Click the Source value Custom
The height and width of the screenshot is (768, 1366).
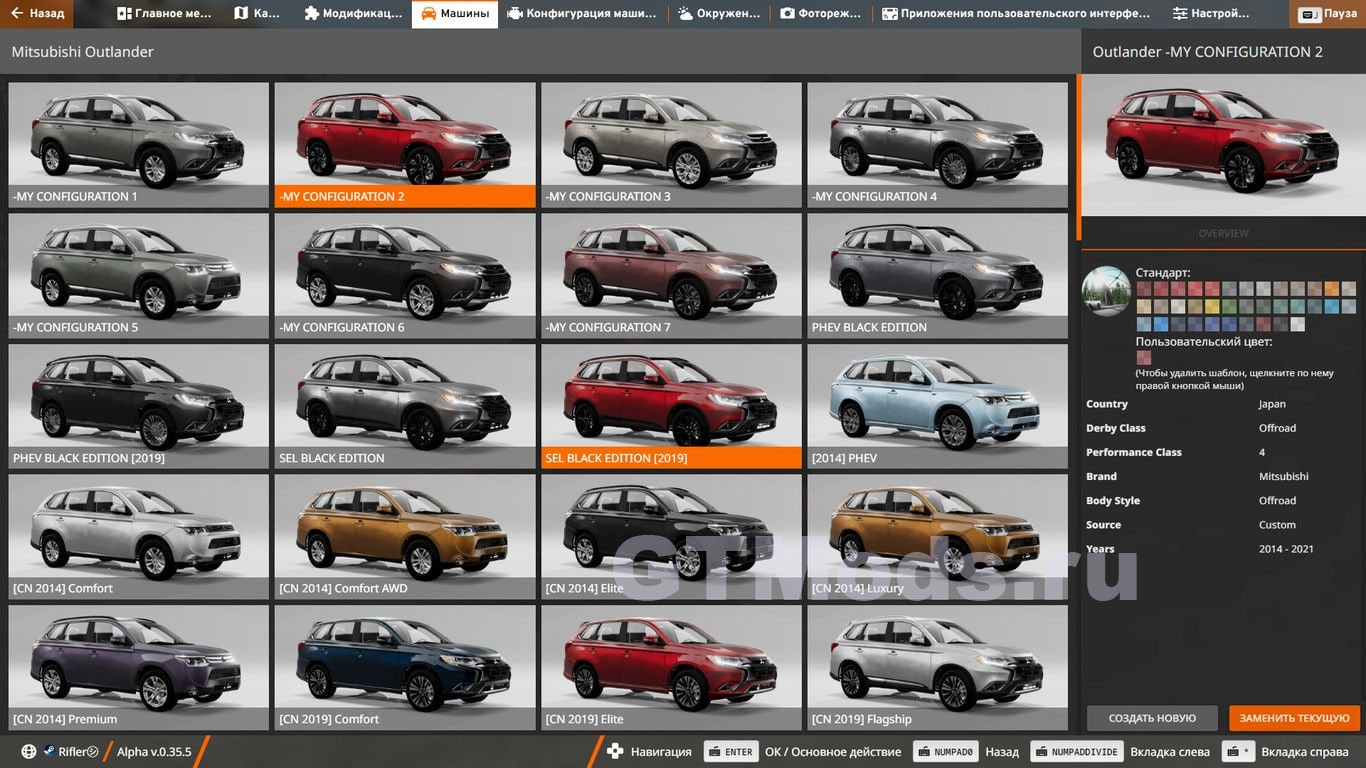click(x=1277, y=525)
